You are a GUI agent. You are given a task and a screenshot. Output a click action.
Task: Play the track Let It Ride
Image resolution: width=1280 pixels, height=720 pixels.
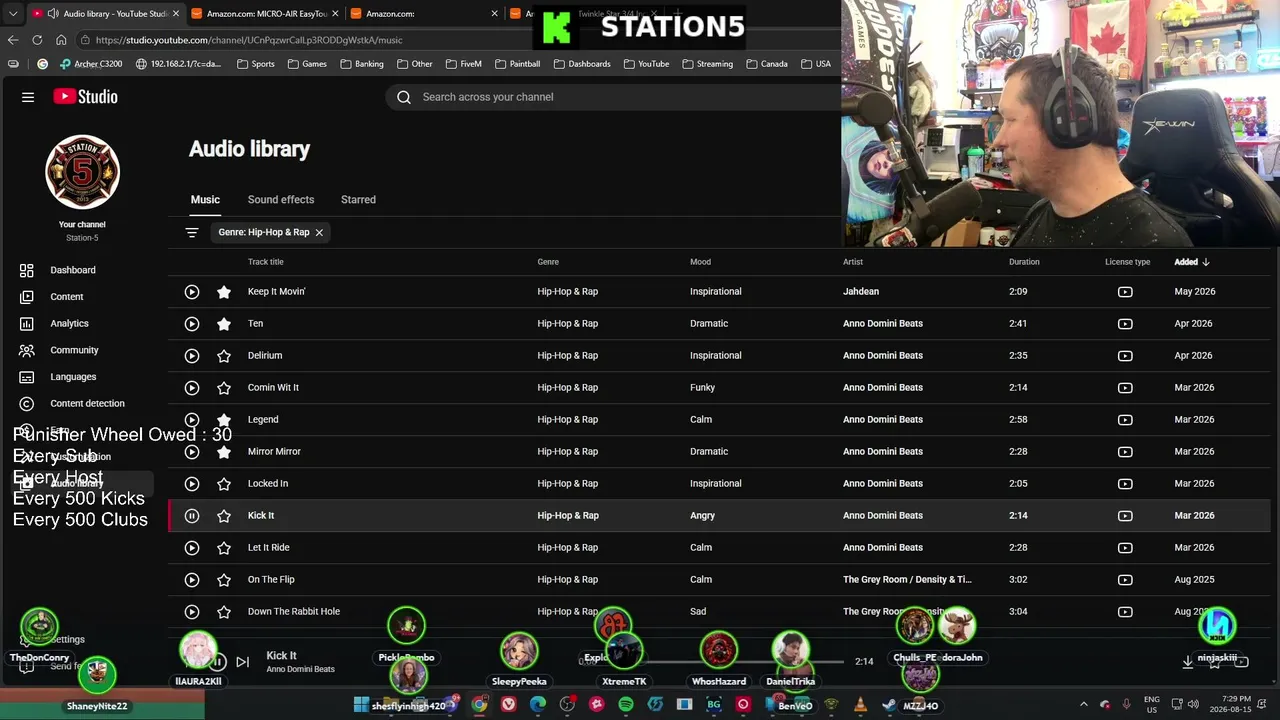(x=192, y=548)
